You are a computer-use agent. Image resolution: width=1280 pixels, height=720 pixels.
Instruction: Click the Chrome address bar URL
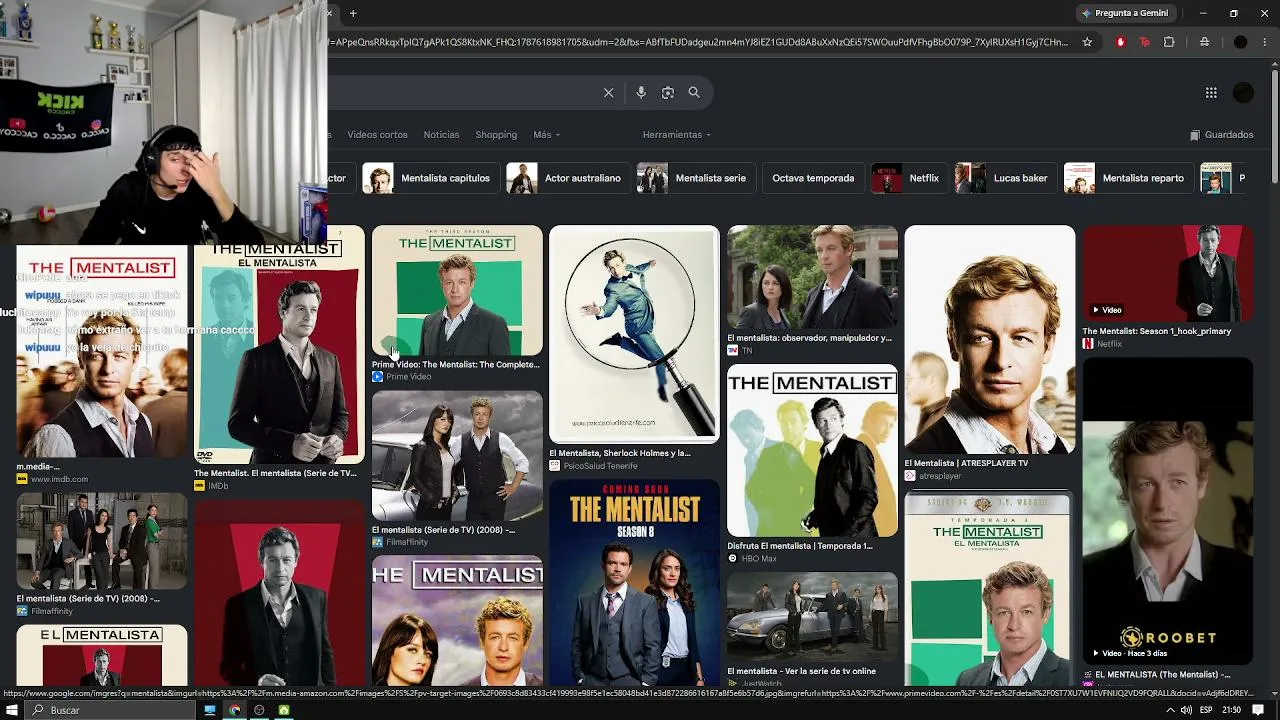[x=698, y=42]
